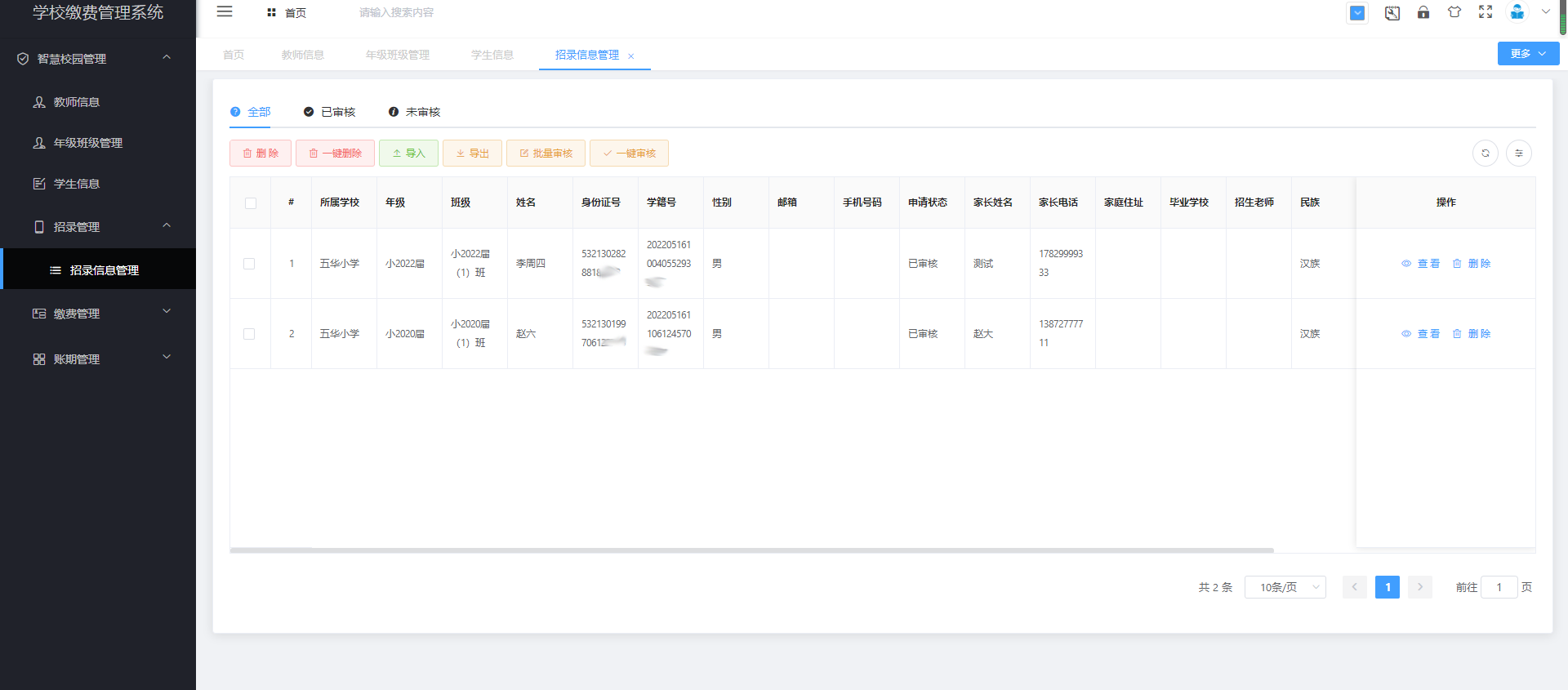Viewport: 1568px width, 690px height.
Task: Click the horizontal table scrollbar
Action: (751, 550)
